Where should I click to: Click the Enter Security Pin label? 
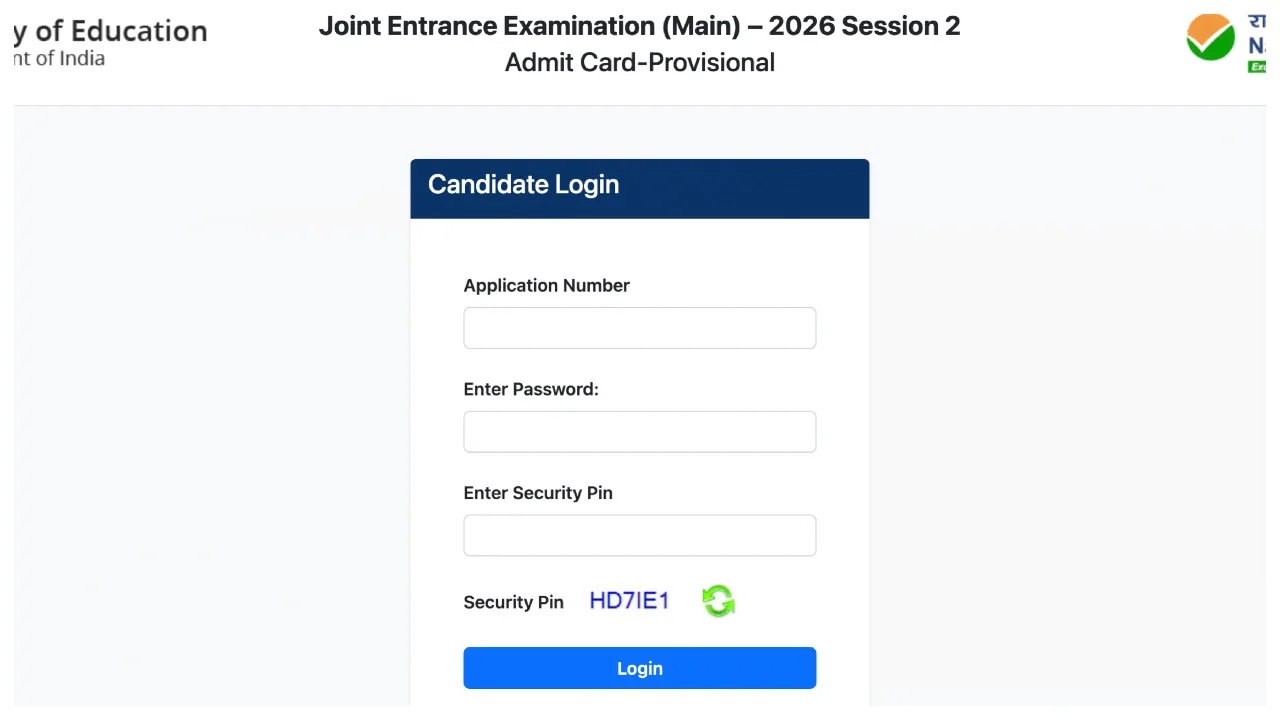[538, 493]
